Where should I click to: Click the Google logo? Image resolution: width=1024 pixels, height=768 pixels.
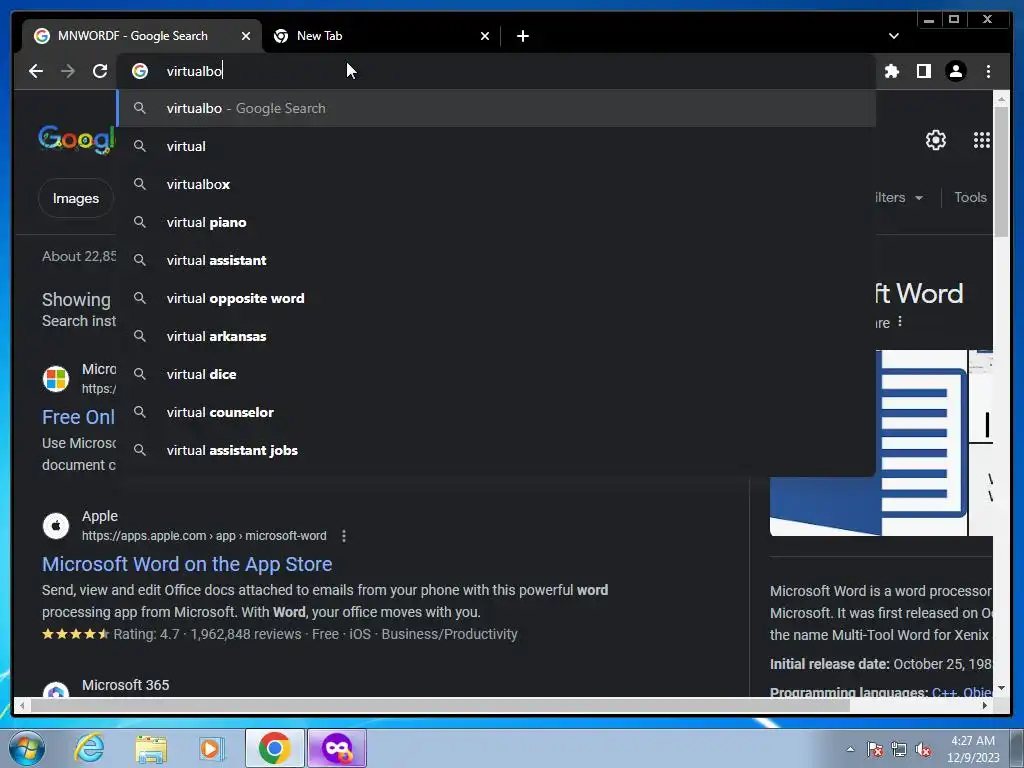(x=76, y=139)
